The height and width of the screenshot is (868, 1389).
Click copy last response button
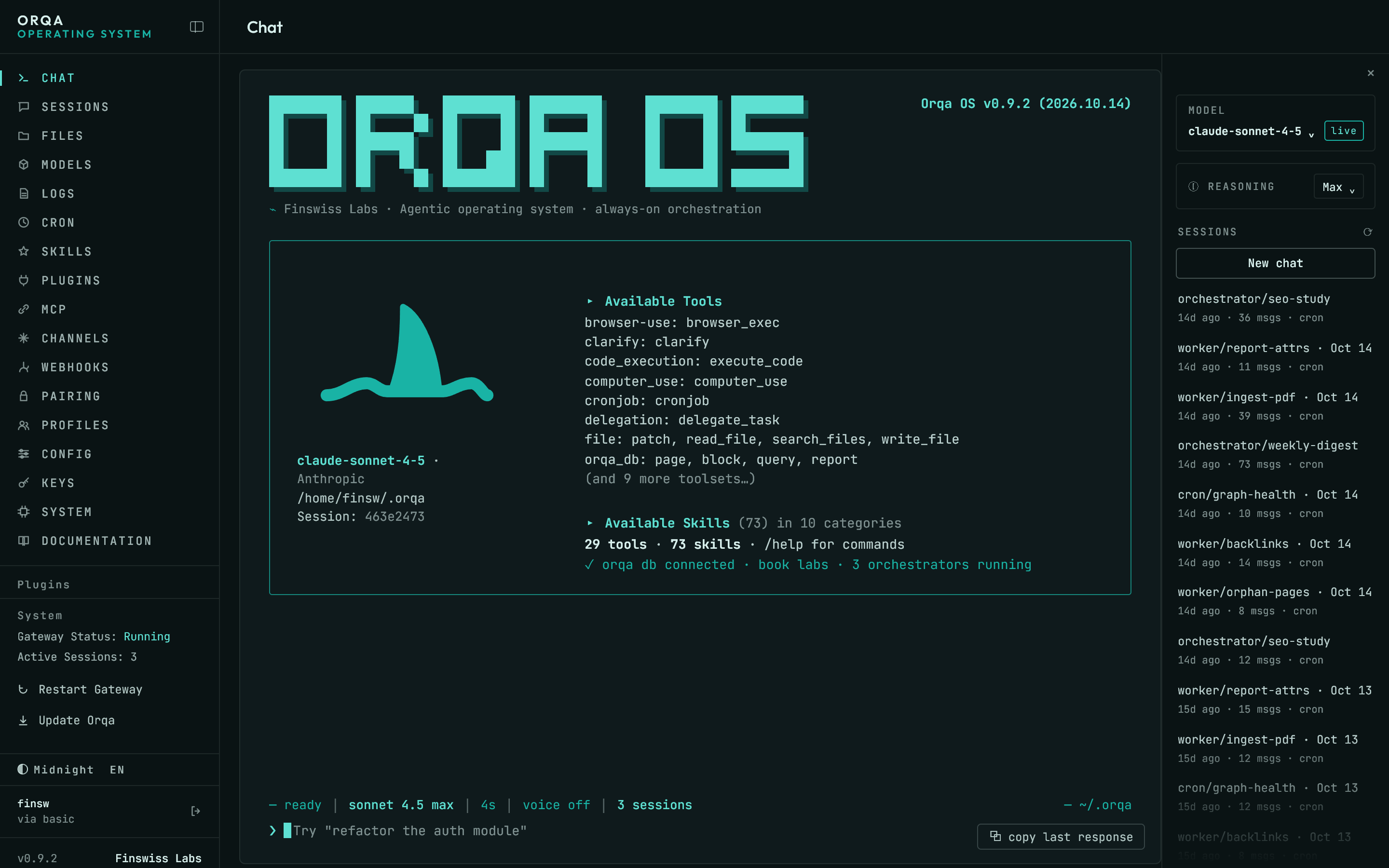point(1061,837)
